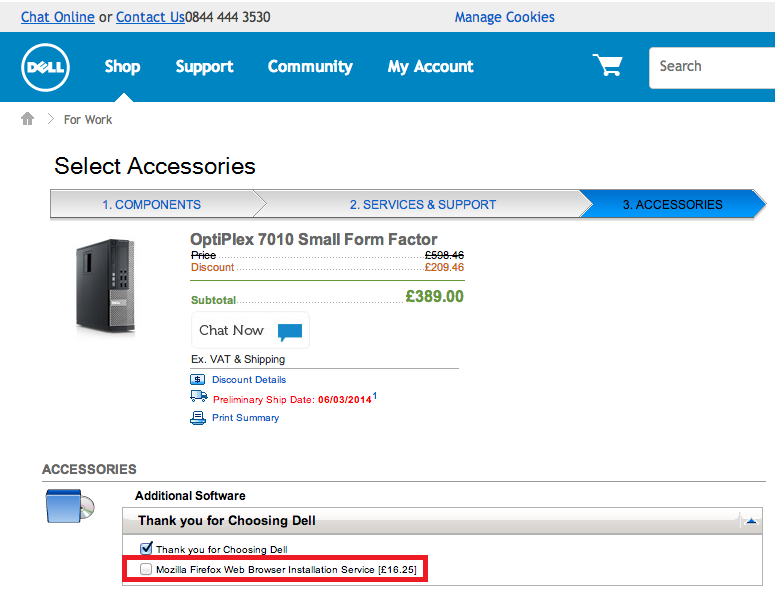
Task: Open the Shop menu
Action: tap(122, 67)
